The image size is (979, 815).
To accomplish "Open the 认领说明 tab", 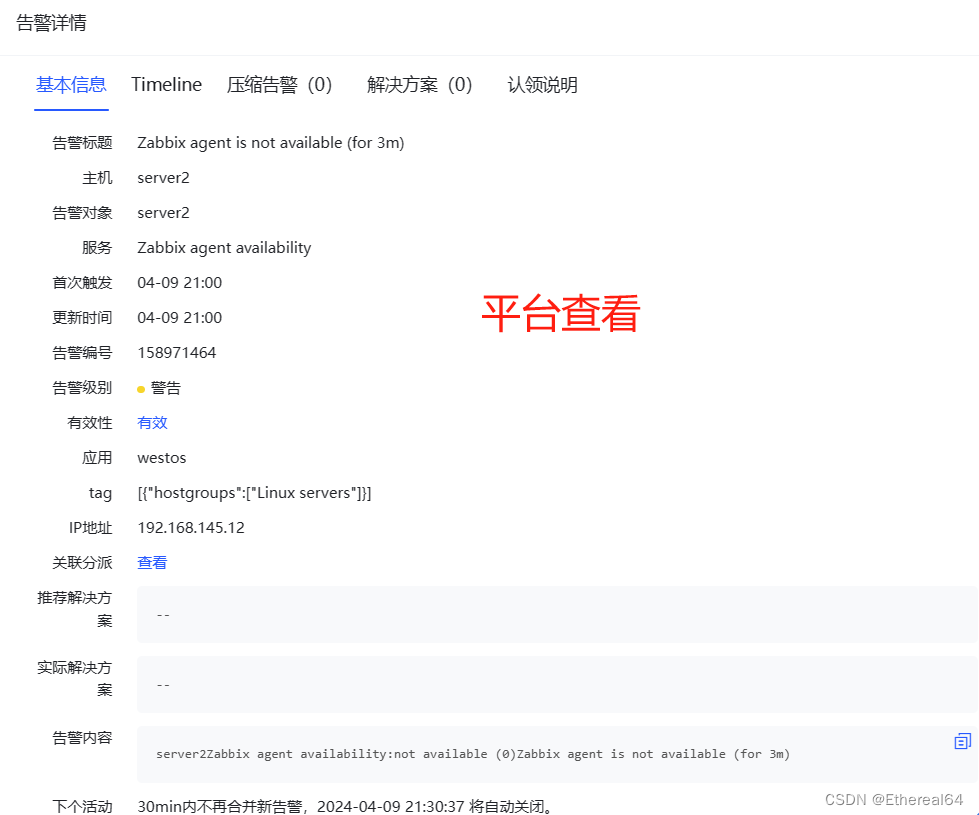I will point(543,85).
